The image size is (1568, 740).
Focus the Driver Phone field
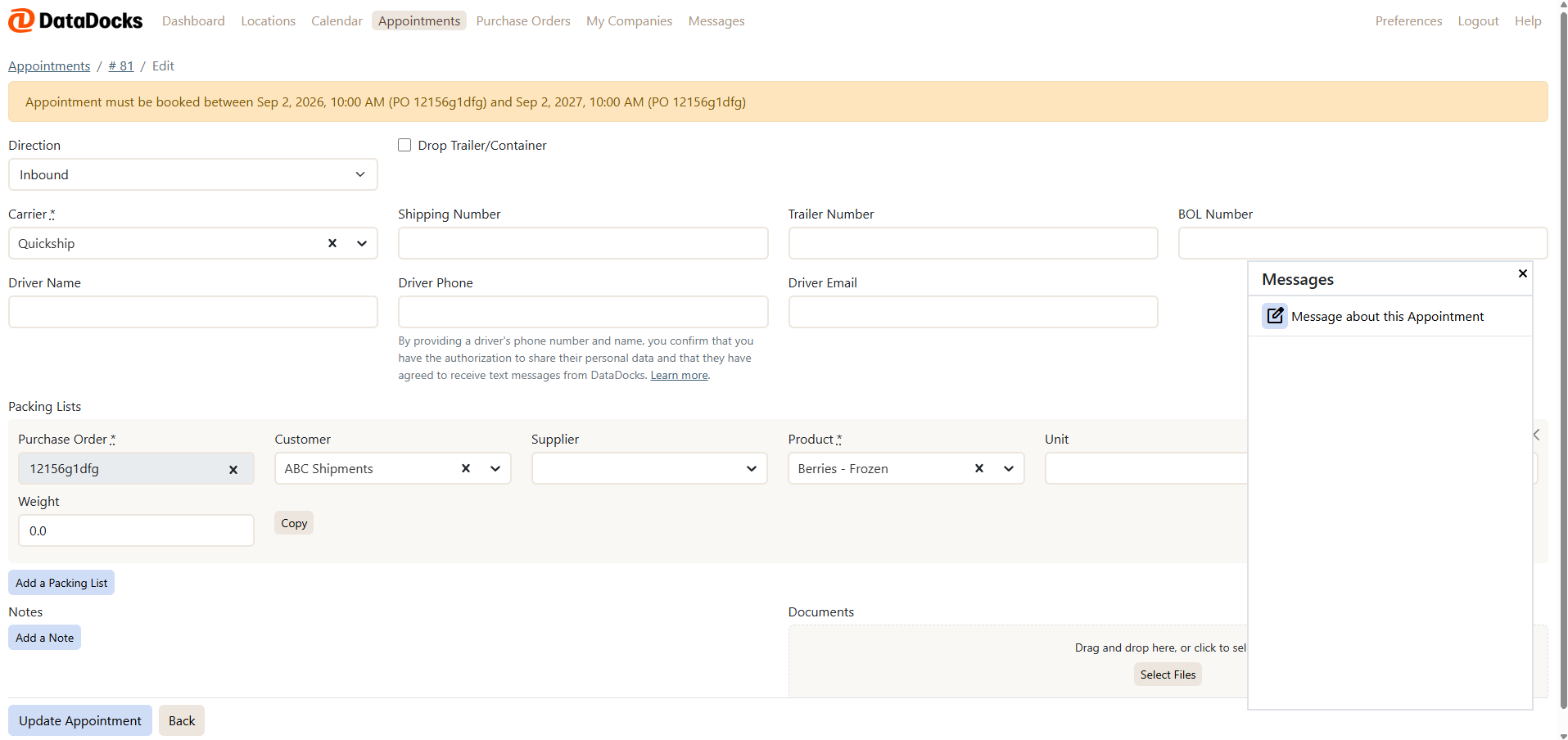pyautogui.click(x=583, y=312)
